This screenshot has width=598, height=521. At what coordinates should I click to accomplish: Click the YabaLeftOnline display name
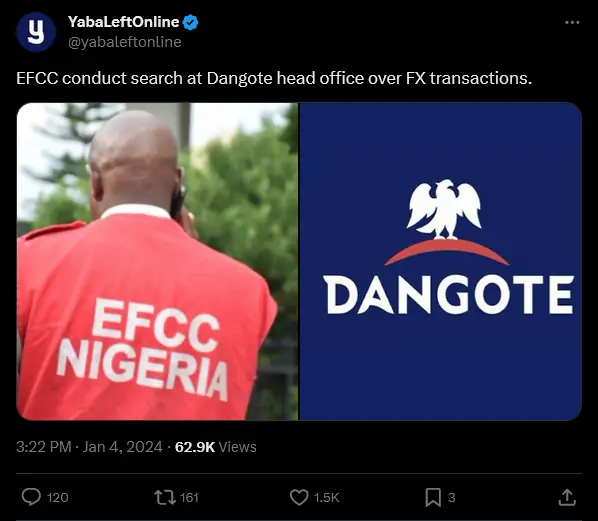pos(124,22)
